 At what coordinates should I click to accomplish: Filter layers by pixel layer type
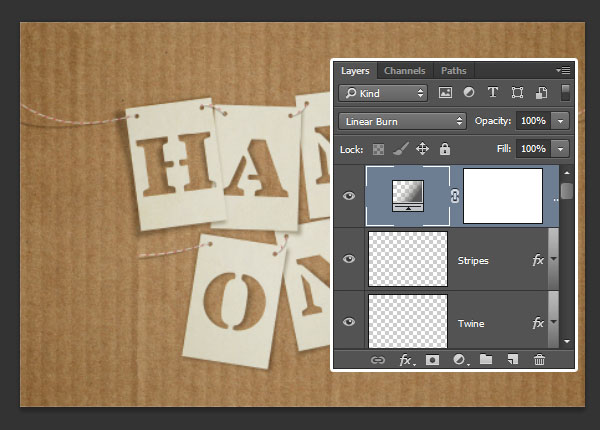tap(446, 93)
